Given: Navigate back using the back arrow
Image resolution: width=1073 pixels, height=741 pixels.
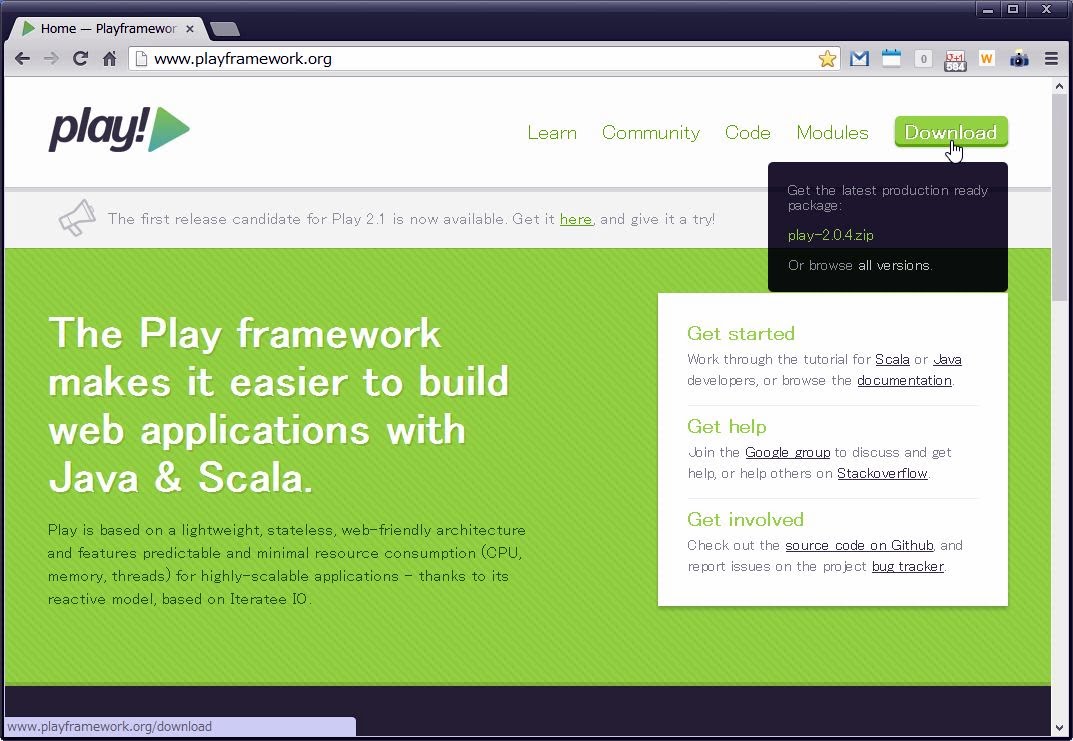Looking at the screenshot, I should (22, 59).
